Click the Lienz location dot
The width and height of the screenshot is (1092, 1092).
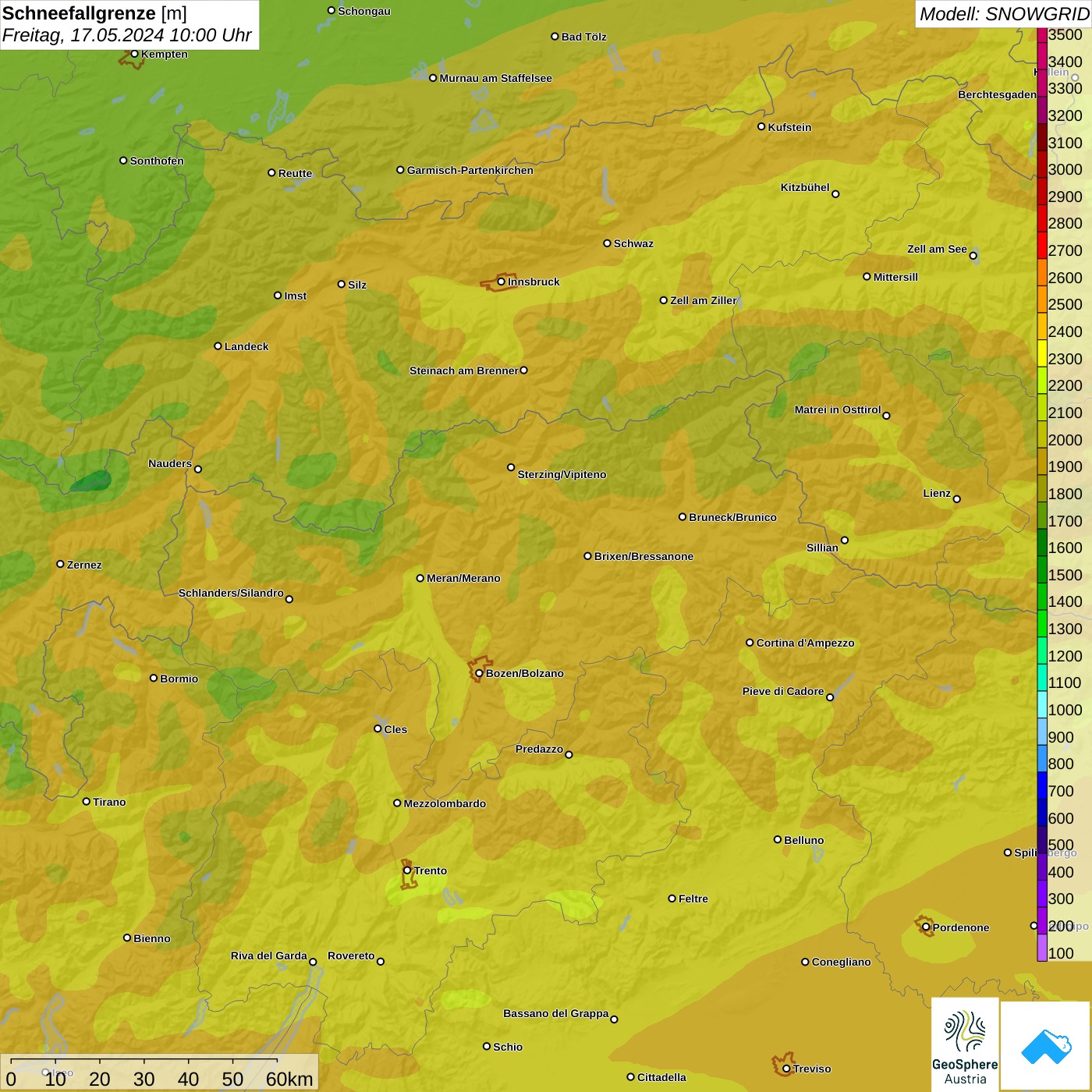pos(957,499)
